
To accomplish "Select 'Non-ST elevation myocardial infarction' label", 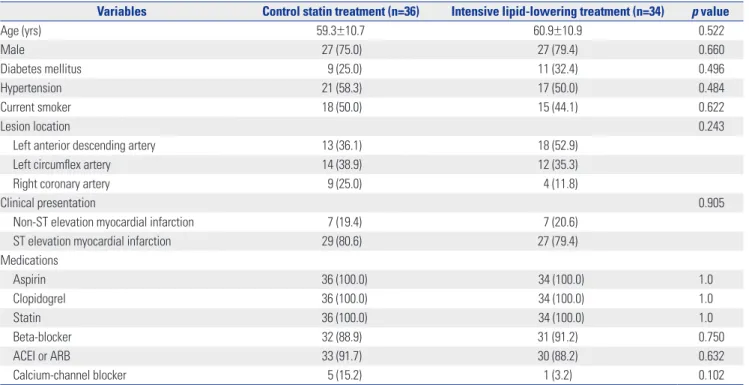I will [103, 222].
